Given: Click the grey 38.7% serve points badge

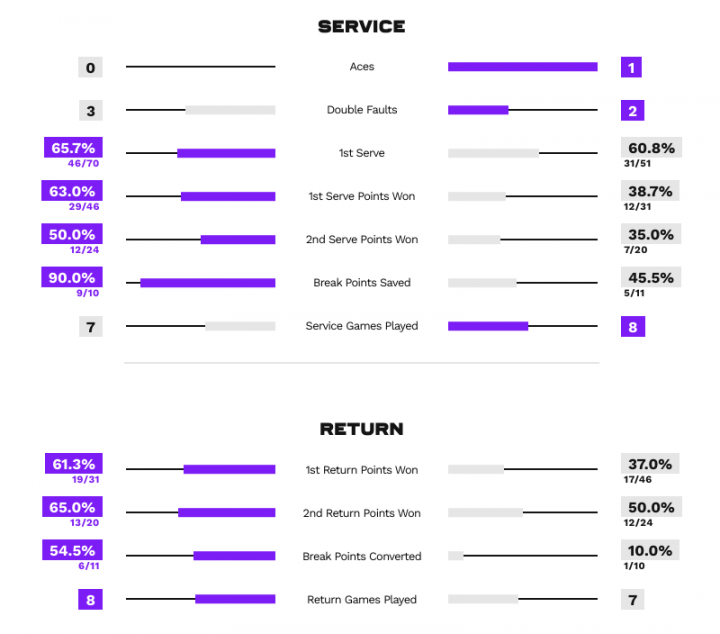Looking at the screenshot, I should tap(650, 191).
